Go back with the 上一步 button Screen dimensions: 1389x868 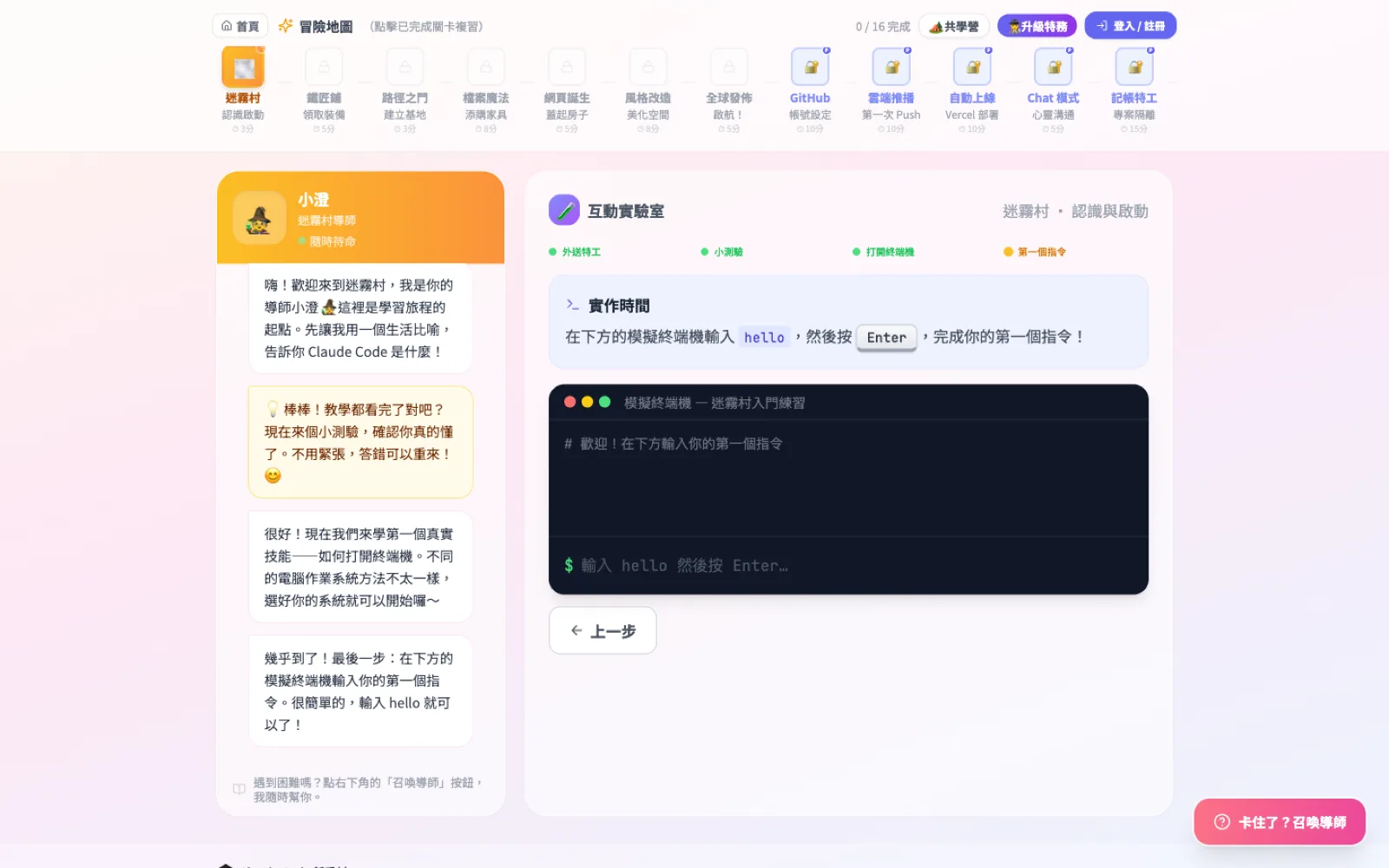(x=602, y=631)
